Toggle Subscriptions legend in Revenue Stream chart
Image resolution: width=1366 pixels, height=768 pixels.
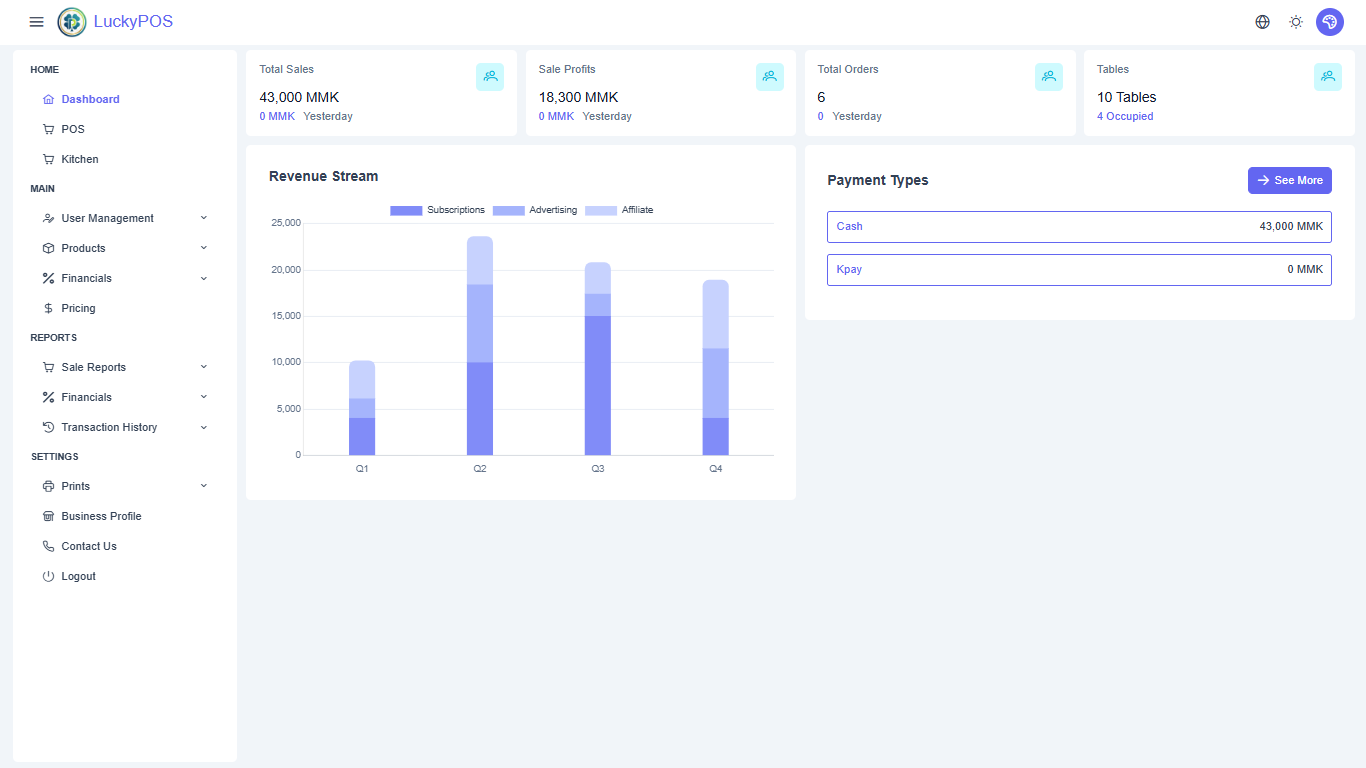point(437,210)
